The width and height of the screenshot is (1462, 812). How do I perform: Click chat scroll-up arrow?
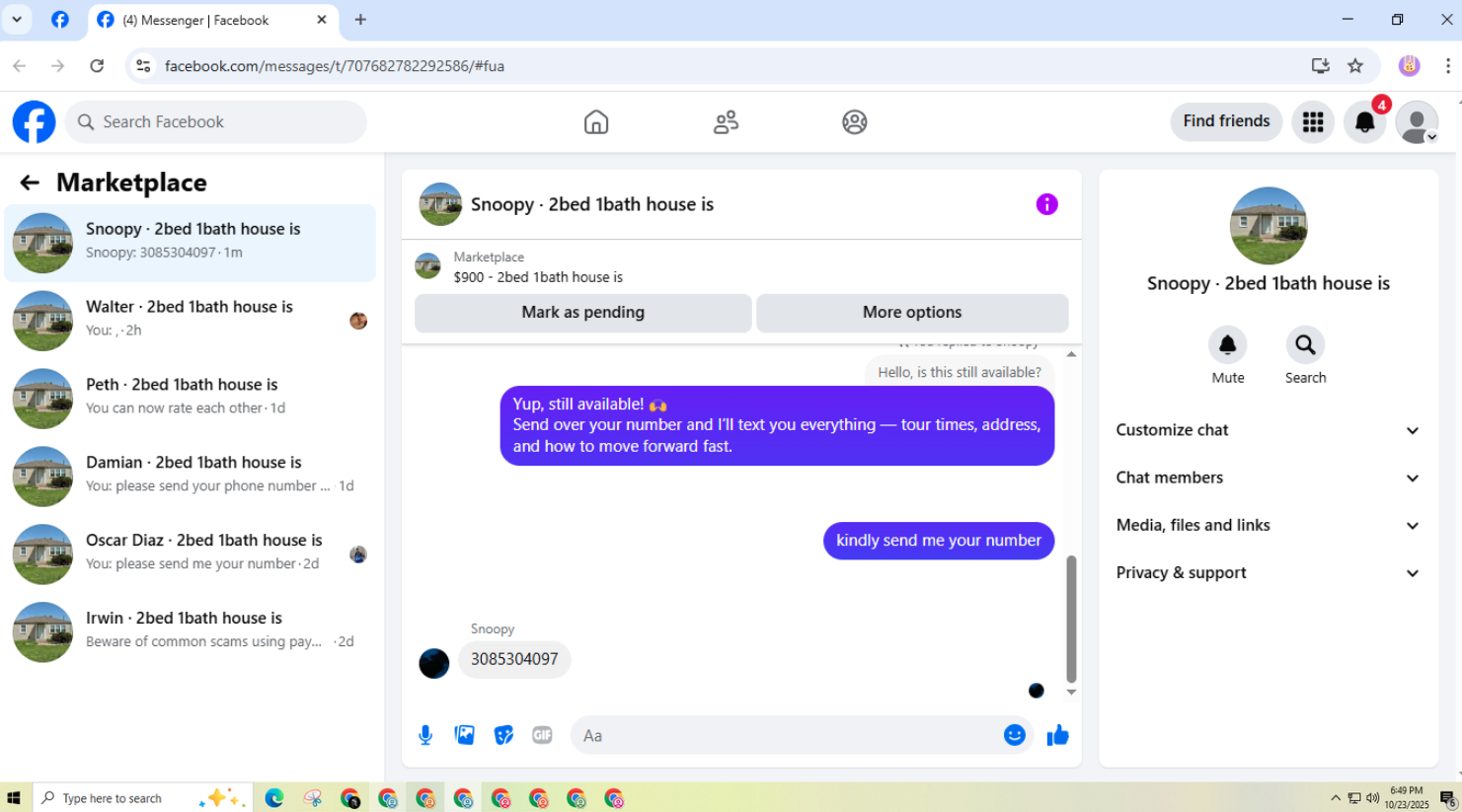point(1071,353)
